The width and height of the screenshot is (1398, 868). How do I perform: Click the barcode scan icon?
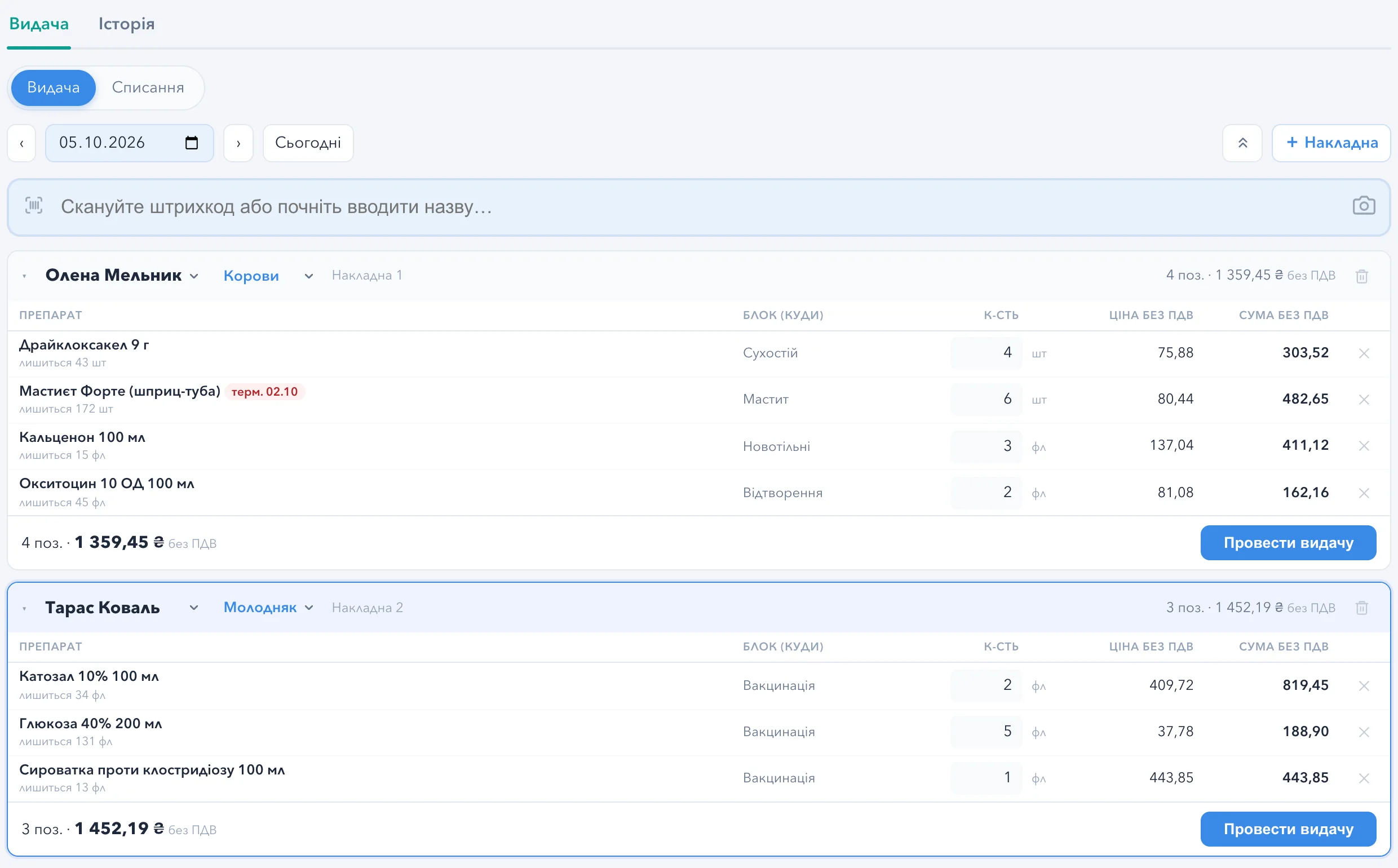tap(34, 206)
